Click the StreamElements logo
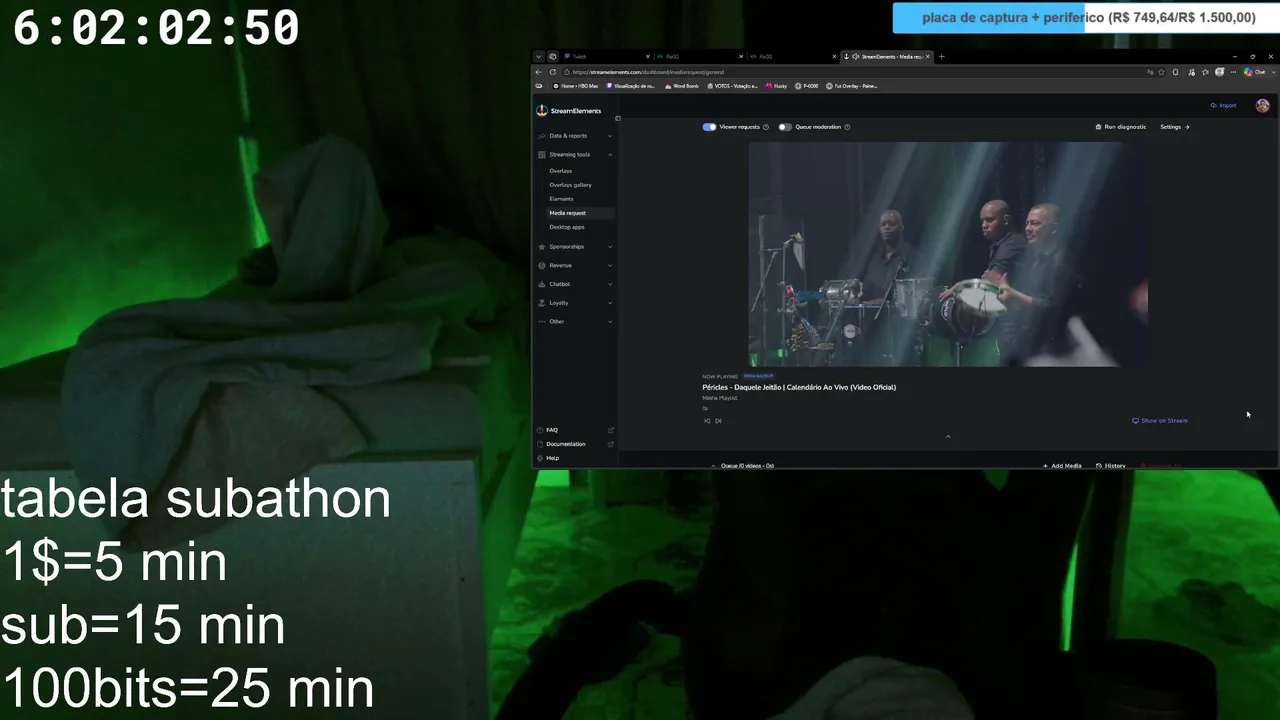This screenshot has height=720, width=1280. click(x=569, y=111)
